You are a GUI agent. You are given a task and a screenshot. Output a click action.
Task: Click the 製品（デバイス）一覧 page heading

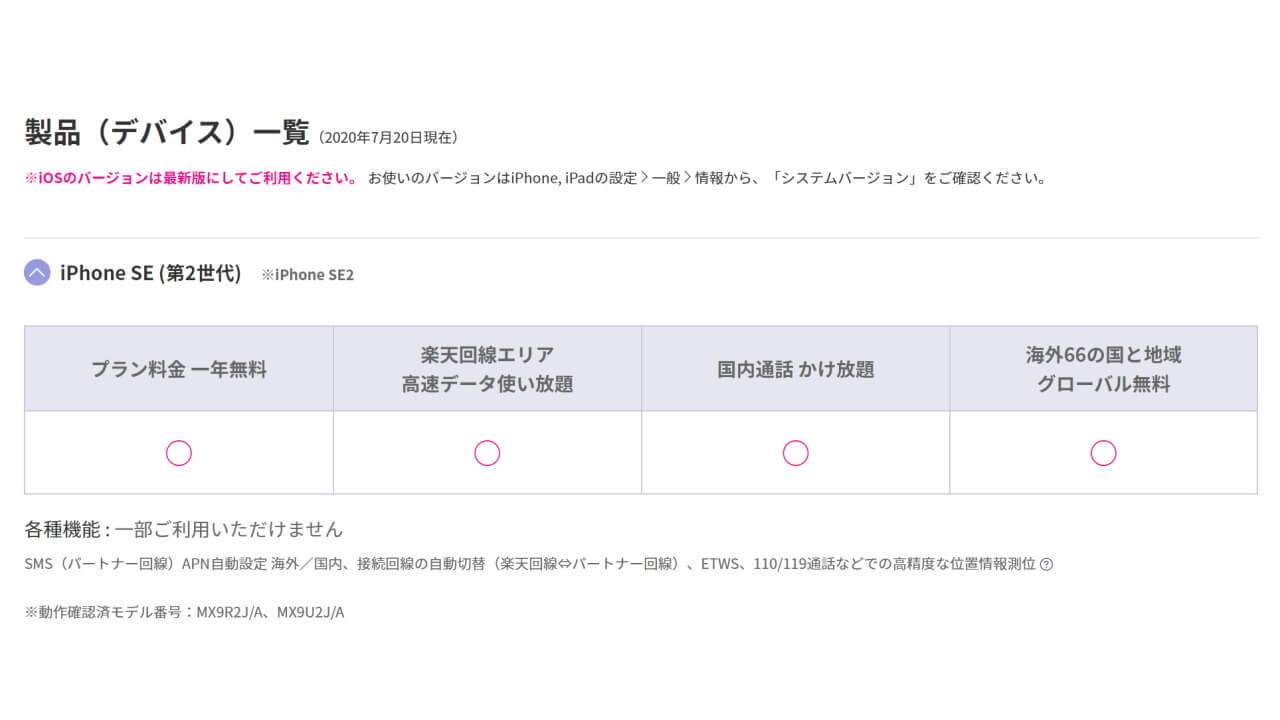(x=166, y=132)
